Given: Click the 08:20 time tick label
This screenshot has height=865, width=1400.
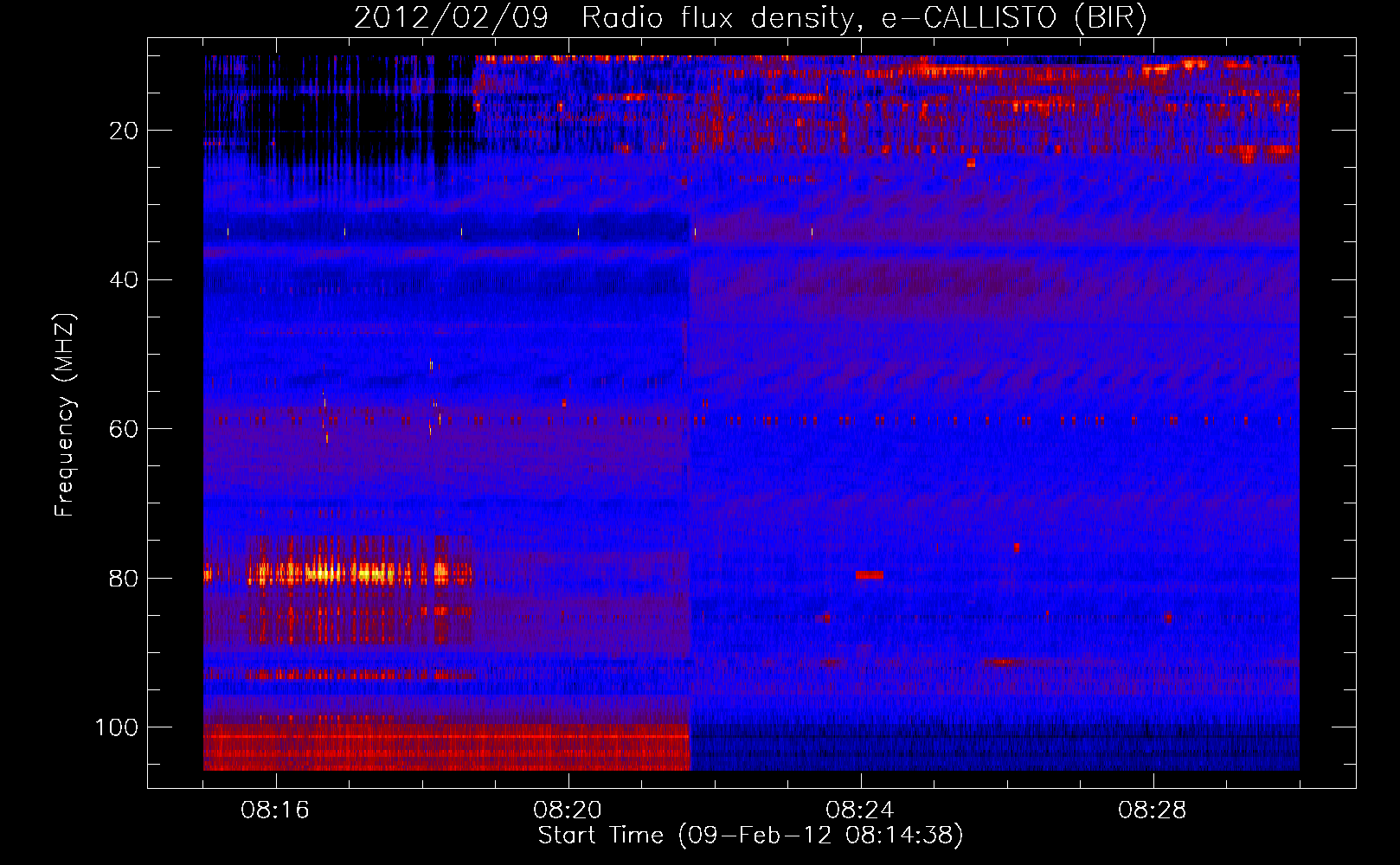Looking at the screenshot, I should click(x=568, y=811).
